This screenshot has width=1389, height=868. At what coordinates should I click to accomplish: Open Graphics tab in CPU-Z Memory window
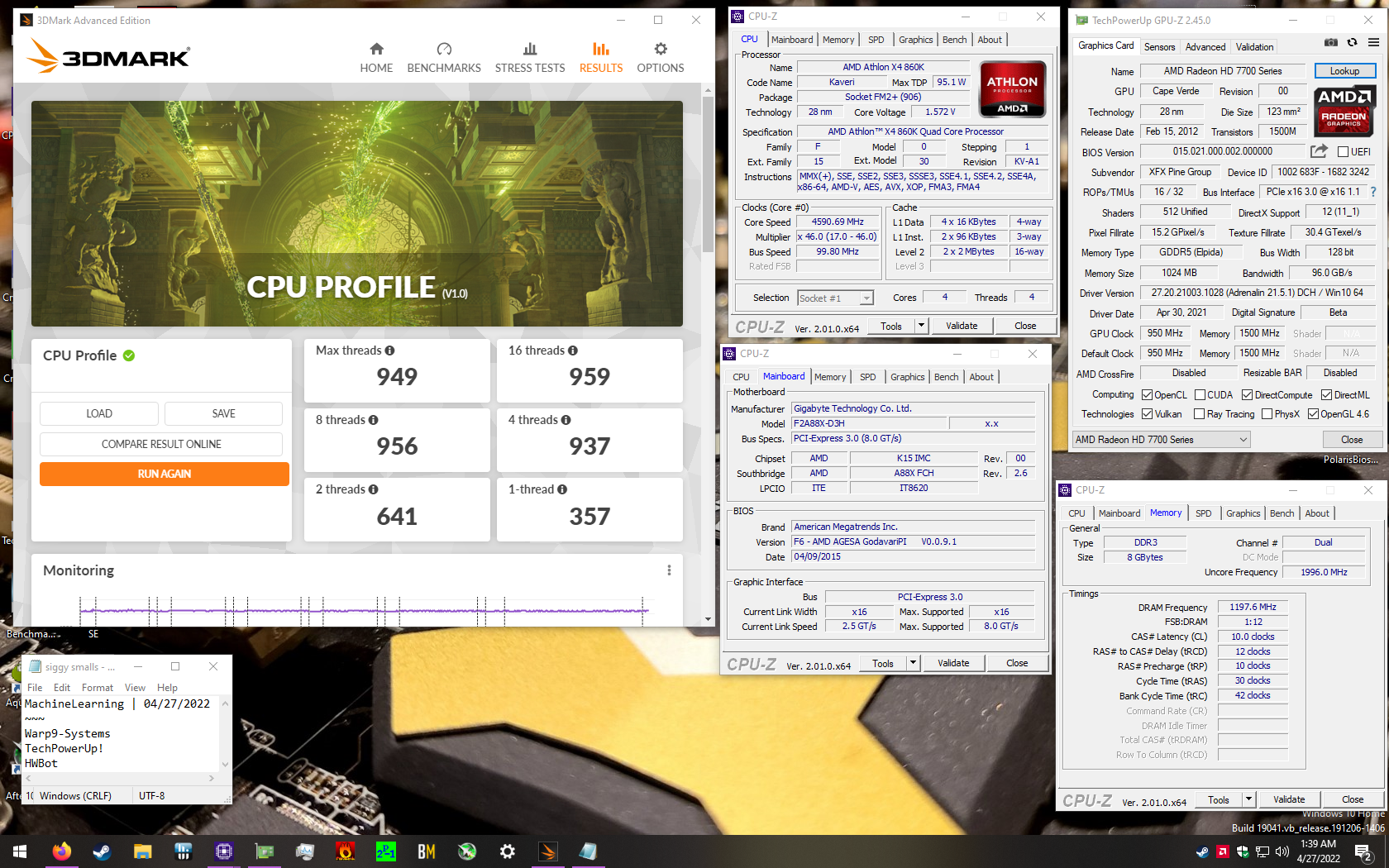1243,513
